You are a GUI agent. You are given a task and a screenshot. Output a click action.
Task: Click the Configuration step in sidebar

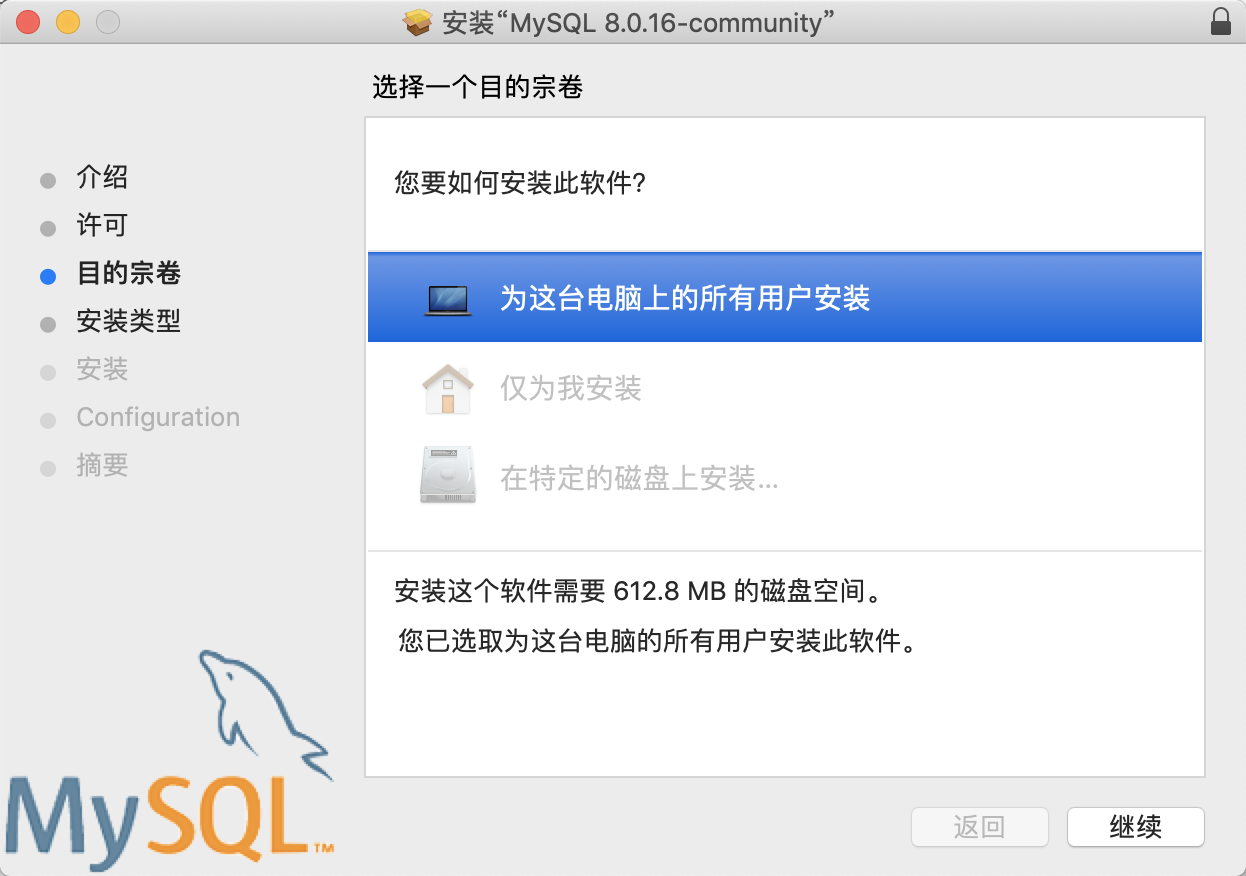pyautogui.click(x=158, y=417)
